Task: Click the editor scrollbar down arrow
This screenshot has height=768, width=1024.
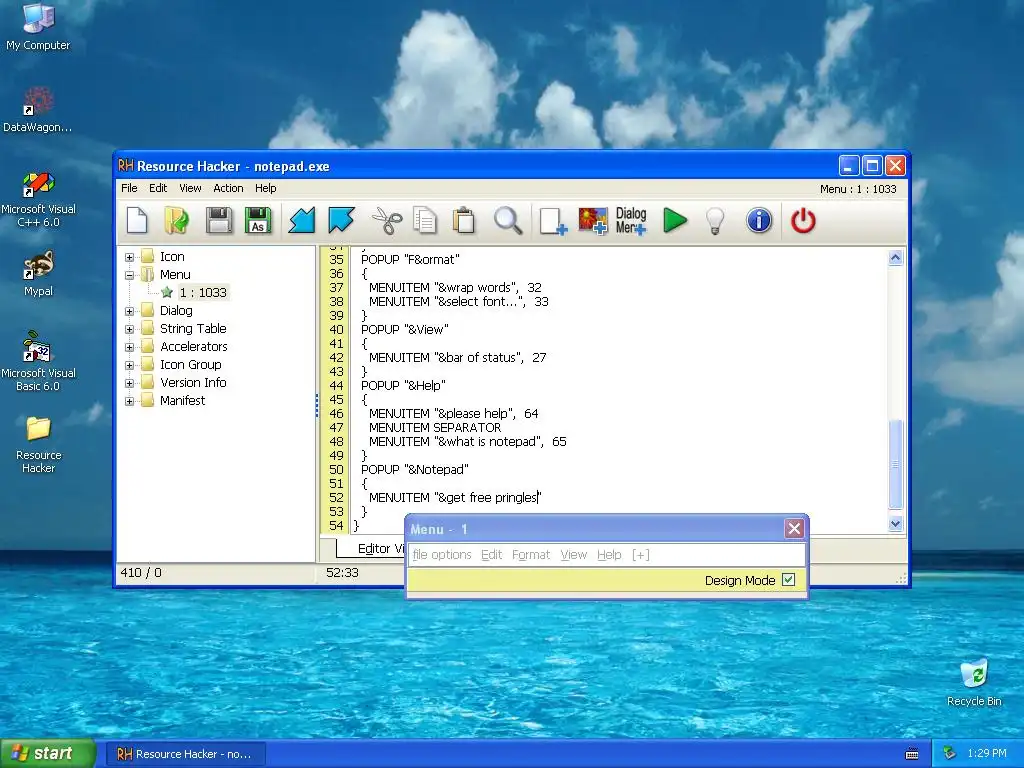Action: pyautogui.click(x=895, y=523)
